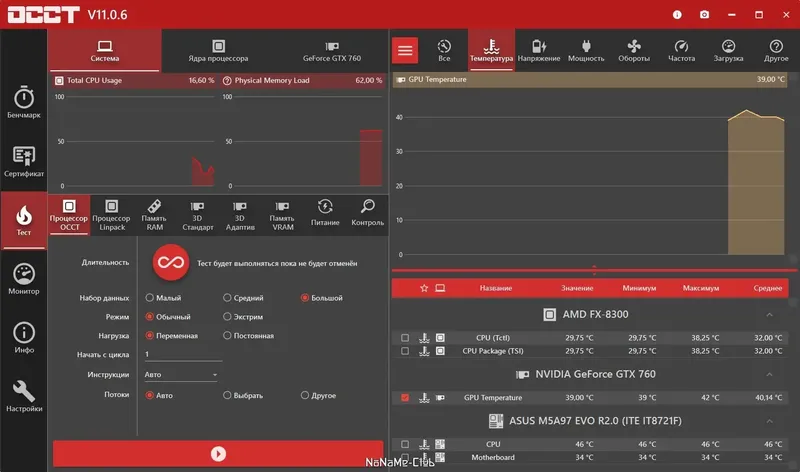The width and height of the screenshot is (800, 472).
Task: Sort table by Минимум column header
Action: 639,288
